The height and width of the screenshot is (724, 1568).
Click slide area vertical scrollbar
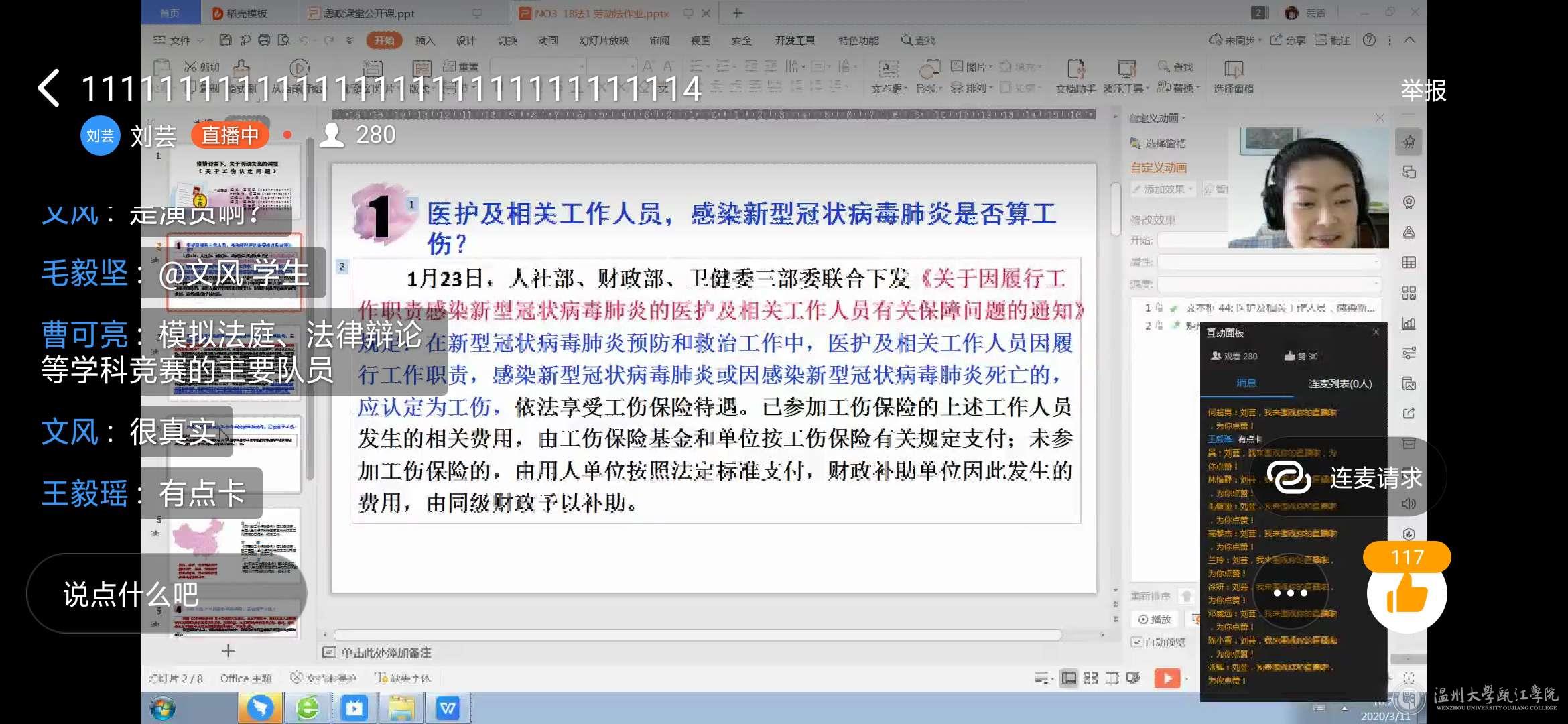pyautogui.click(x=1115, y=208)
